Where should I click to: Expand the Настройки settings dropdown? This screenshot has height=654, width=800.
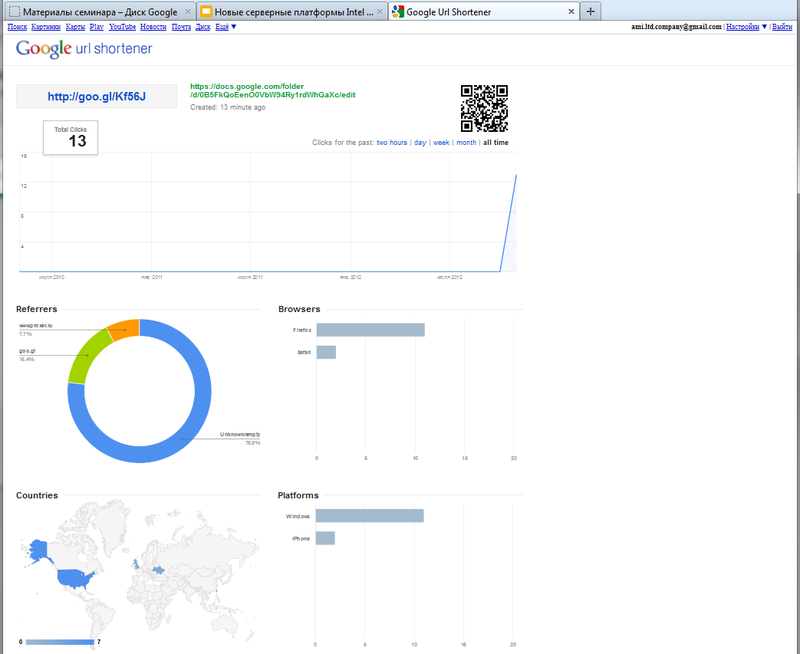tap(746, 27)
